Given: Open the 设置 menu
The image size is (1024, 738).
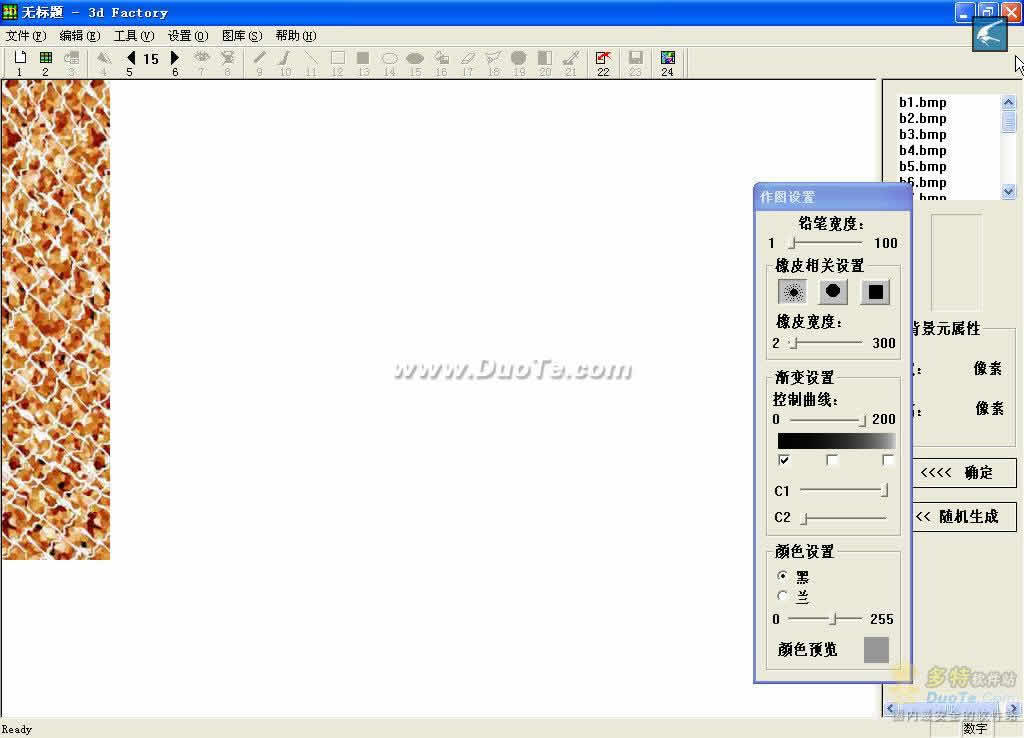Looking at the screenshot, I should [188, 36].
